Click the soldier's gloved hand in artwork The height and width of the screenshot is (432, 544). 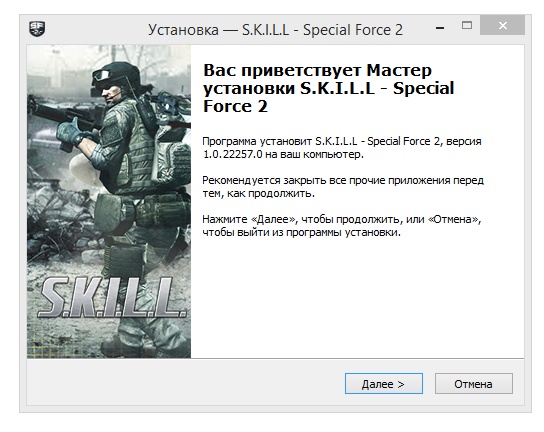coord(71,133)
